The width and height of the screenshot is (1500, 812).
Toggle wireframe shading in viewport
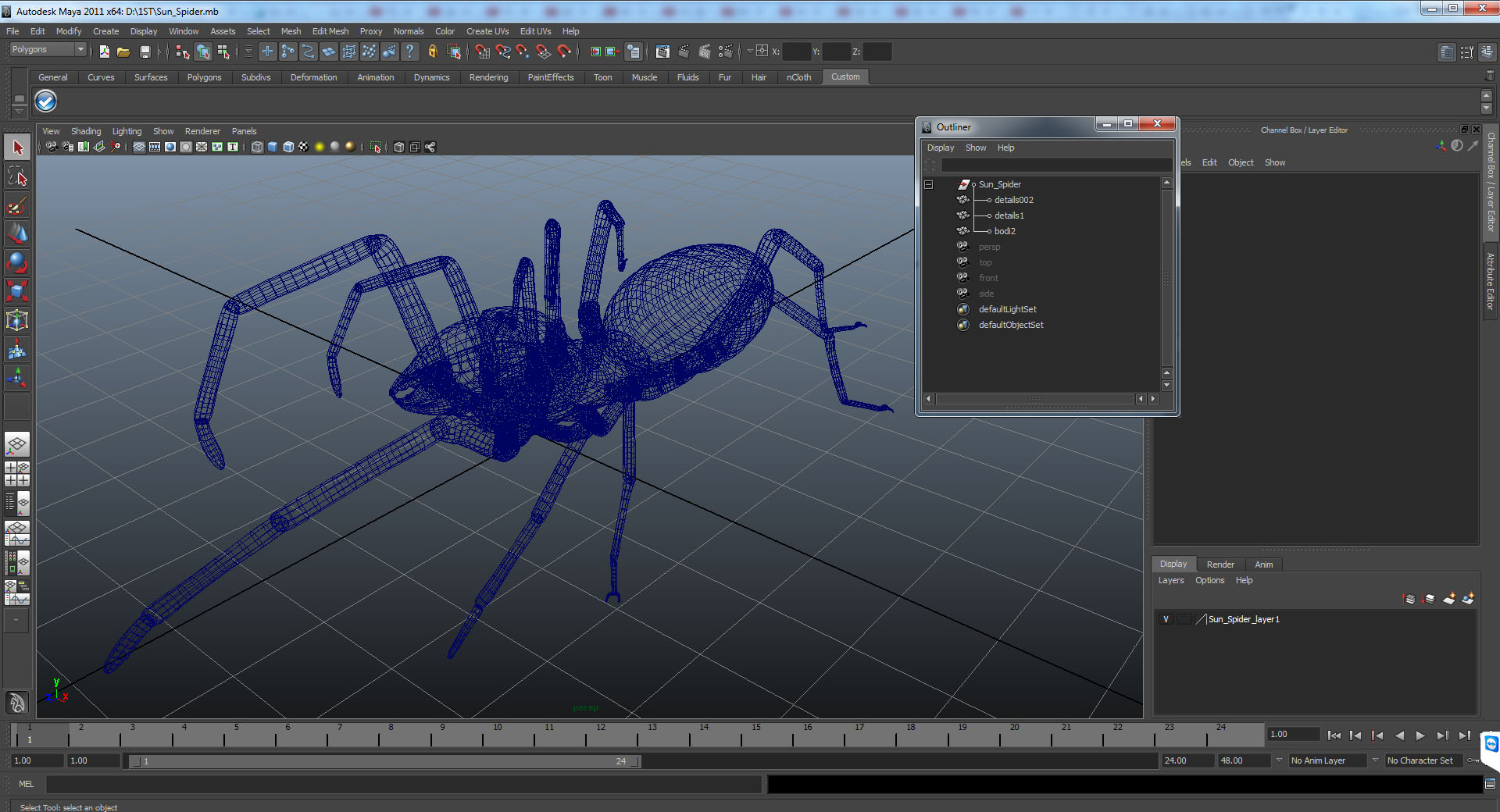(x=257, y=147)
